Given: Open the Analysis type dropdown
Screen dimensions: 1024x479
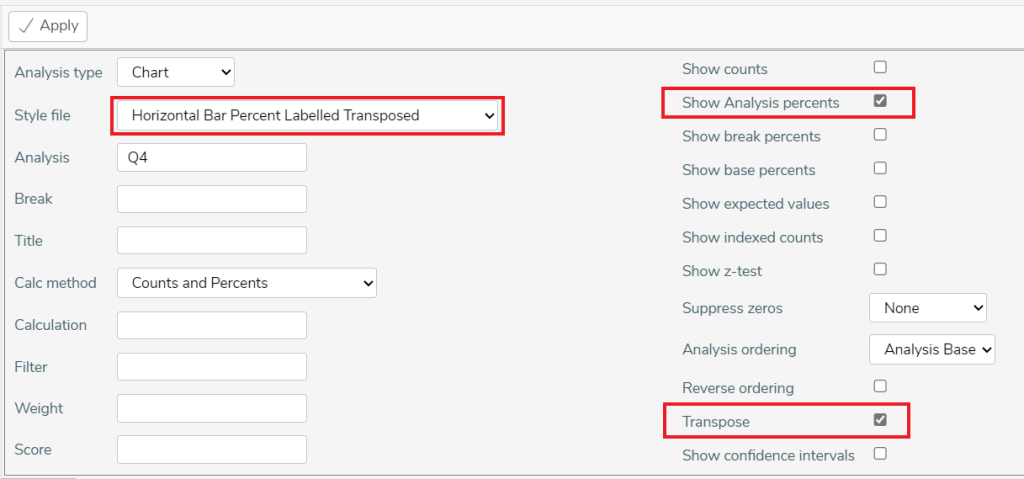Looking at the screenshot, I should pos(176,73).
